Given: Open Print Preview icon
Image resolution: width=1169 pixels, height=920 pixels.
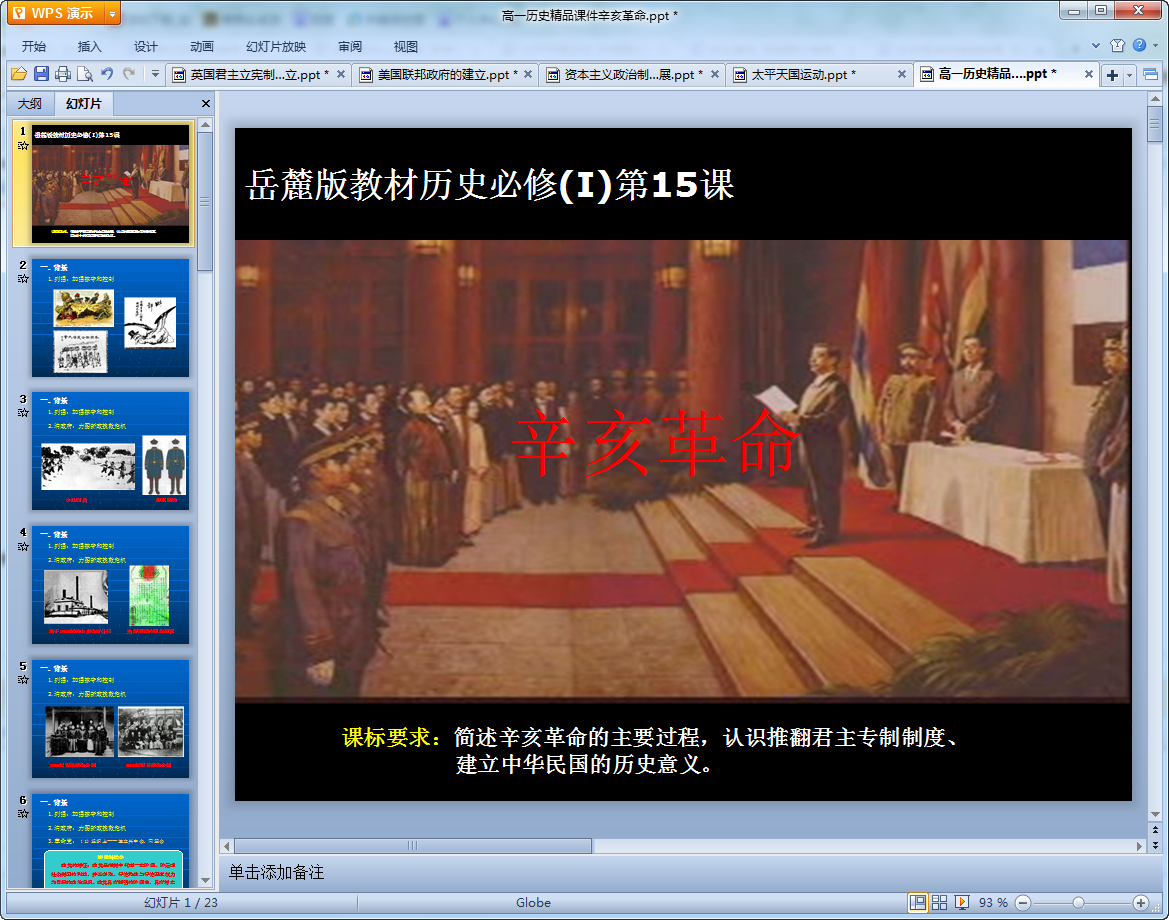Looking at the screenshot, I should [x=85, y=74].
